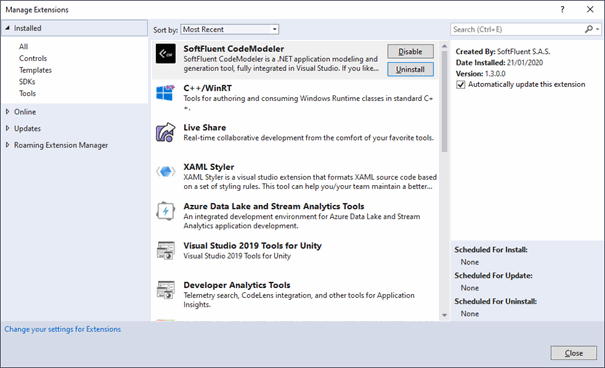Screen dimensions: 605x368
Task: Click the Tools for Unity extension icon
Action: pyautogui.click(x=166, y=250)
